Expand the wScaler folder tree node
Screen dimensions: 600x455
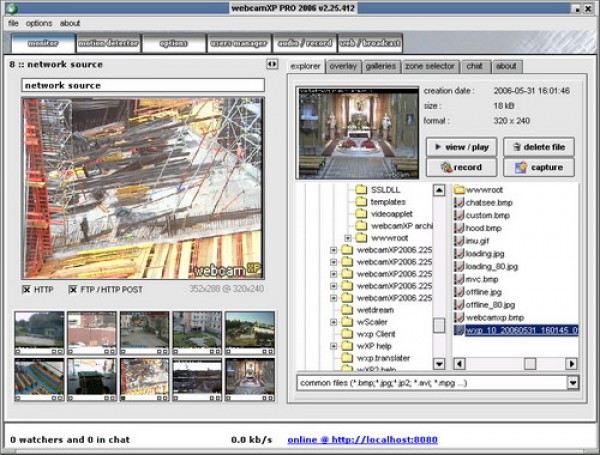point(333,322)
